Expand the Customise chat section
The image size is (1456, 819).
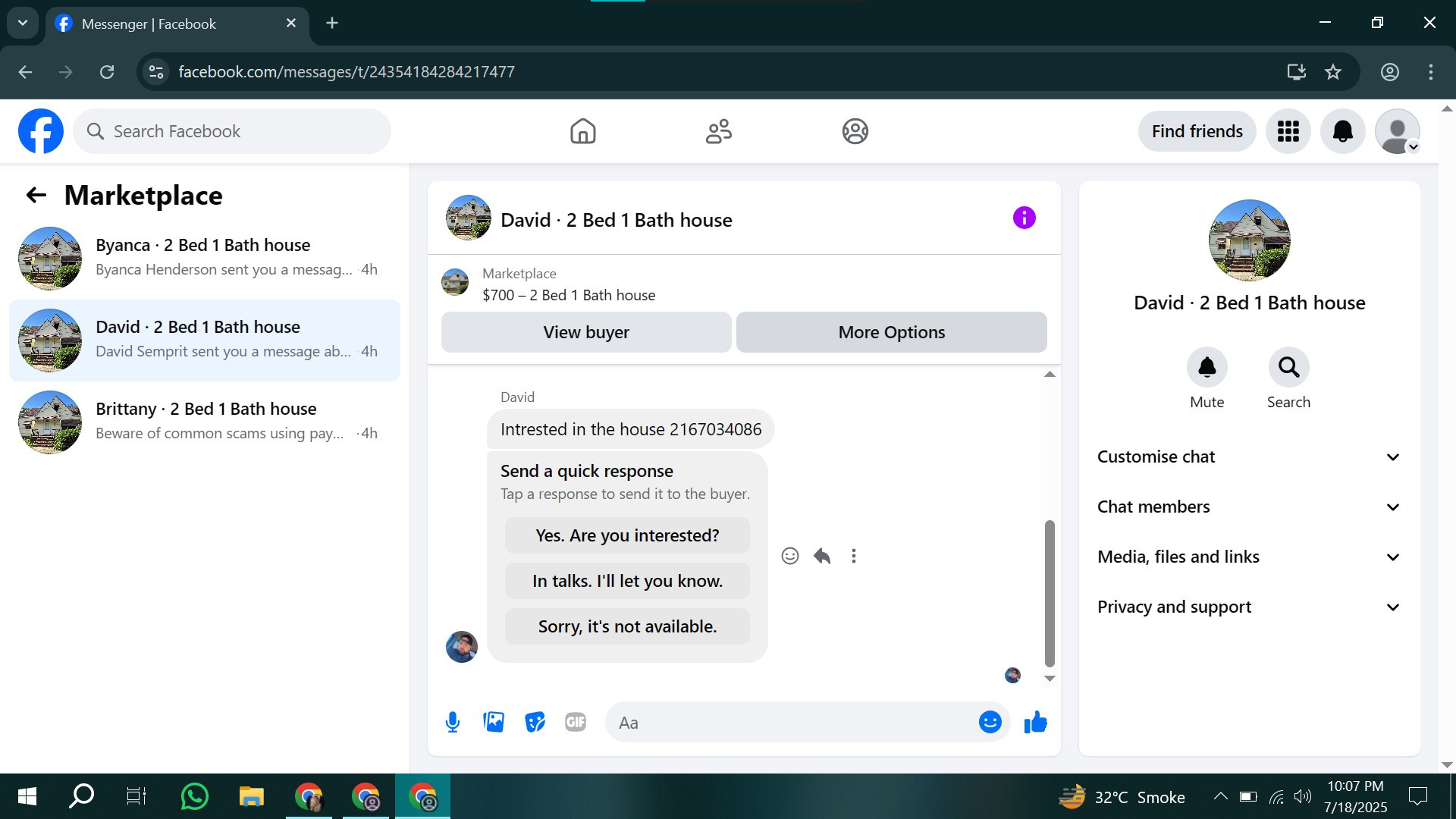click(x=1249, y=457)
